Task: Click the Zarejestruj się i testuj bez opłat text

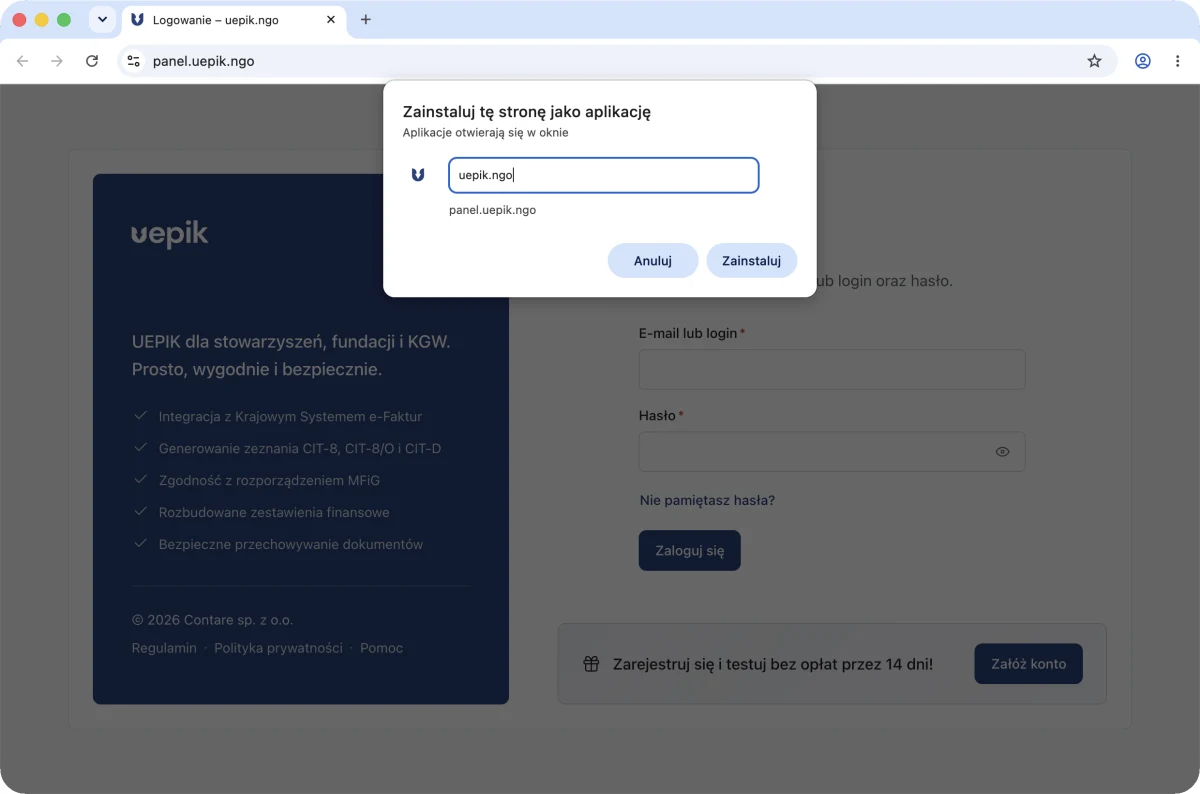Action: coord(773,664)
